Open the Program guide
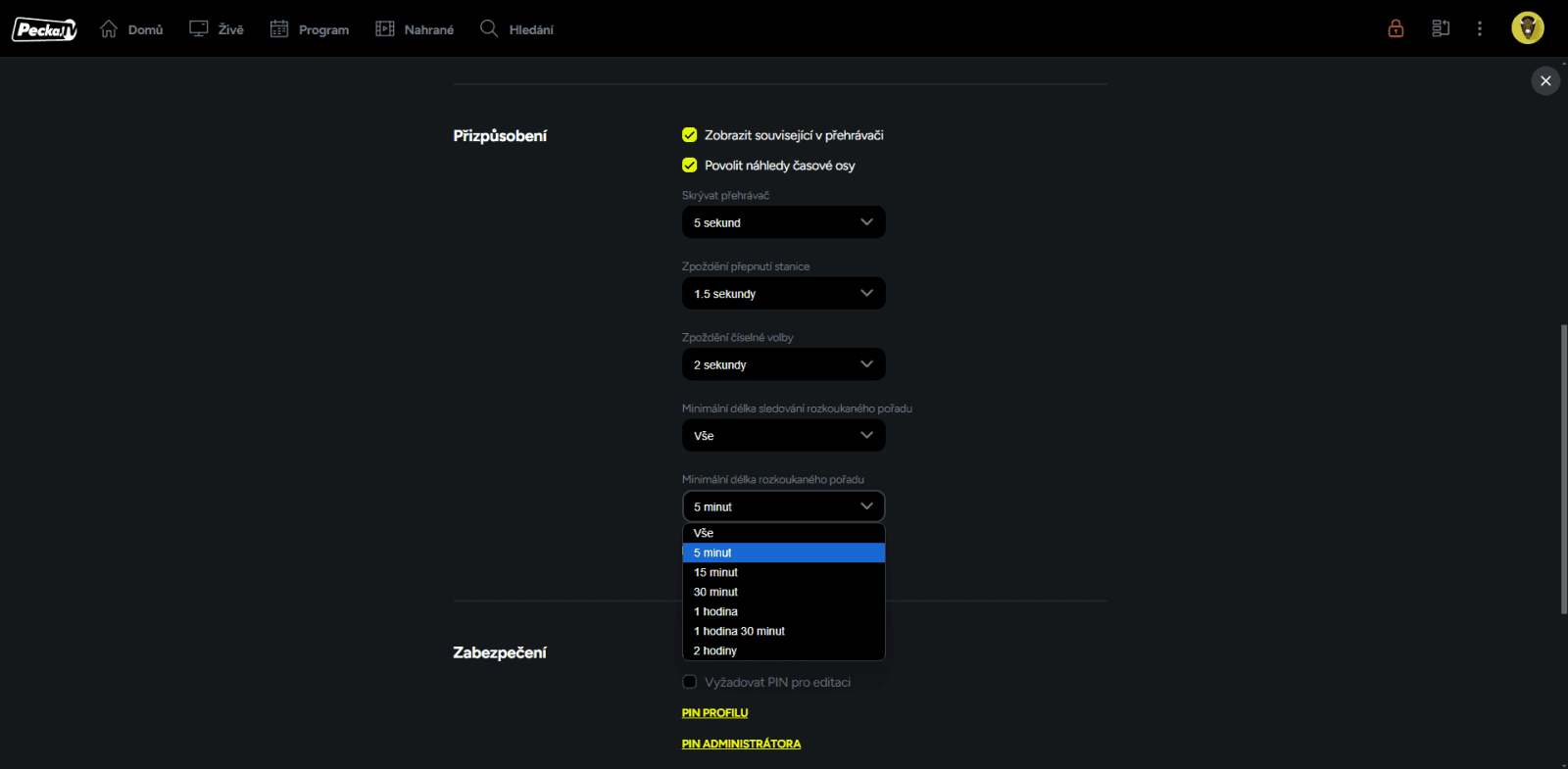1568x769 pixels. pos(310,29)
